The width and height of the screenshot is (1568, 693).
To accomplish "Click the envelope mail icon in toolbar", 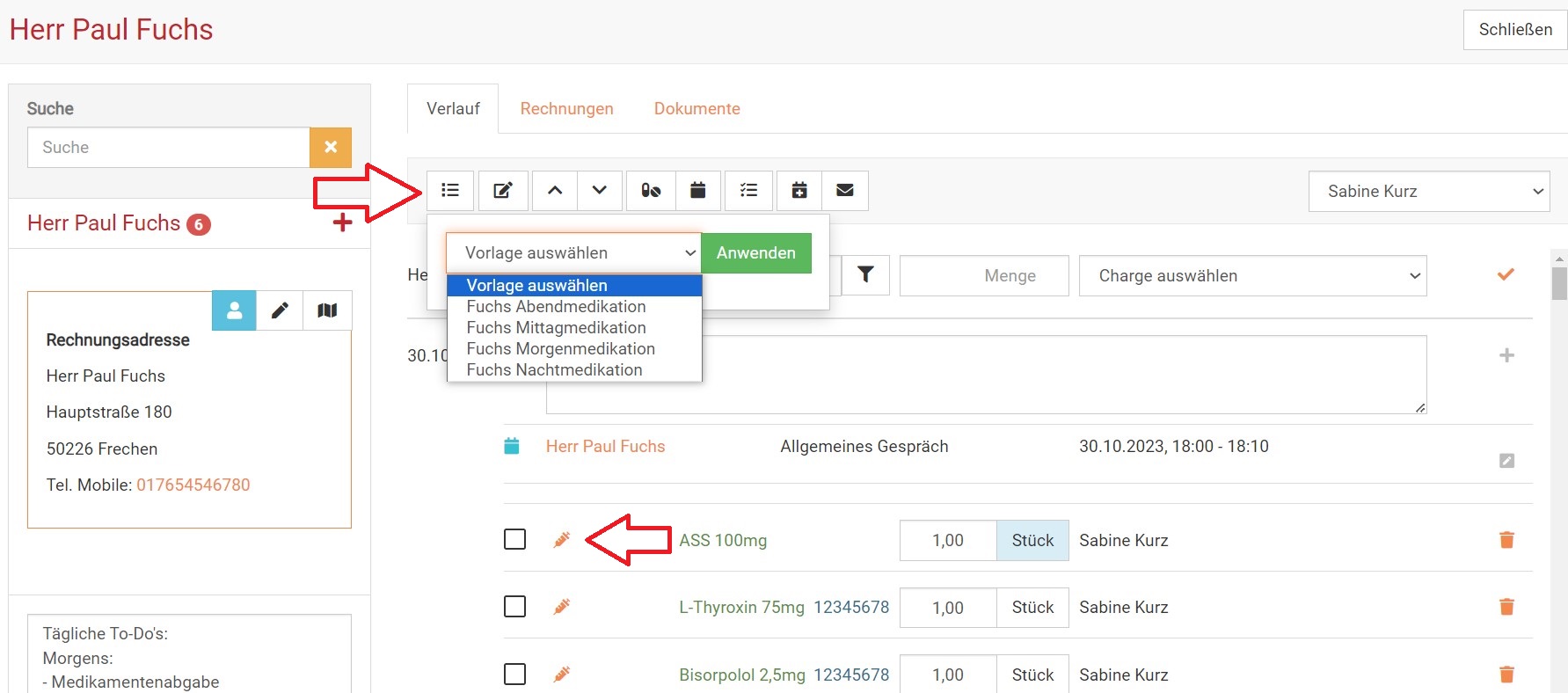I will tap(845, 191).
